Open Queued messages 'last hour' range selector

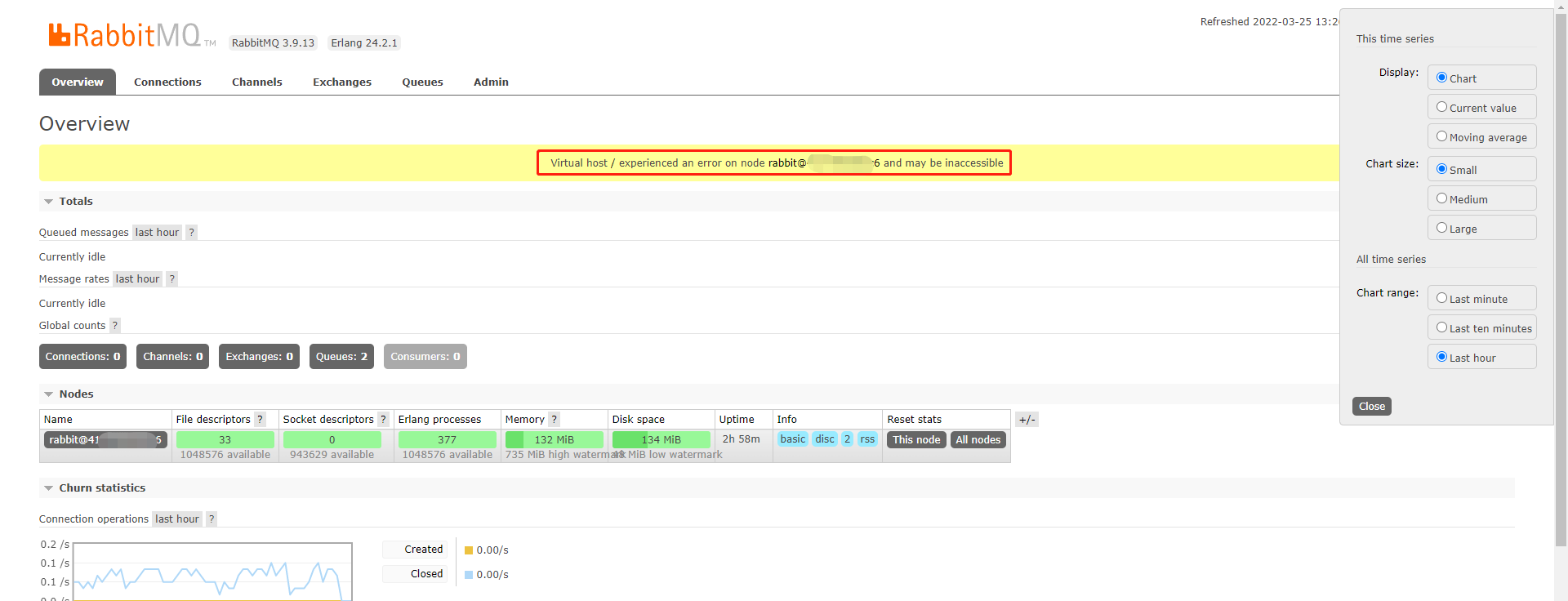pos(157,233)
